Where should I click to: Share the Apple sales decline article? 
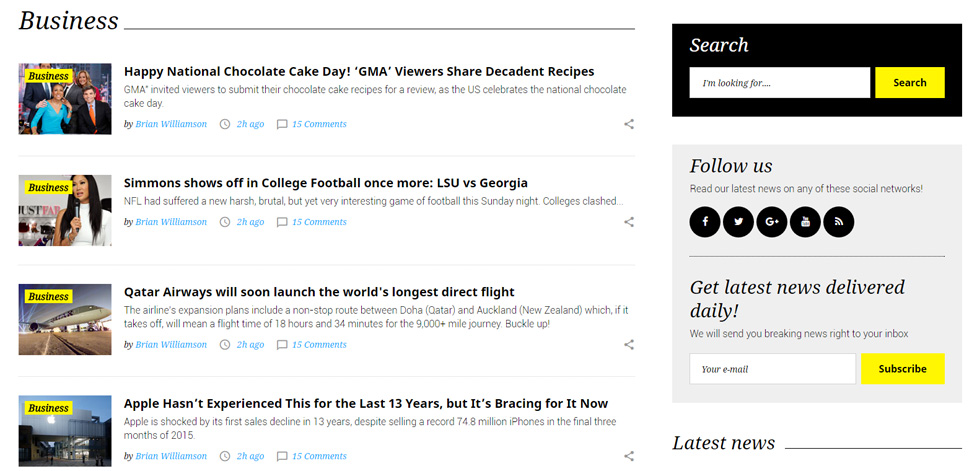pyautogui.click(x=629, y=456)
